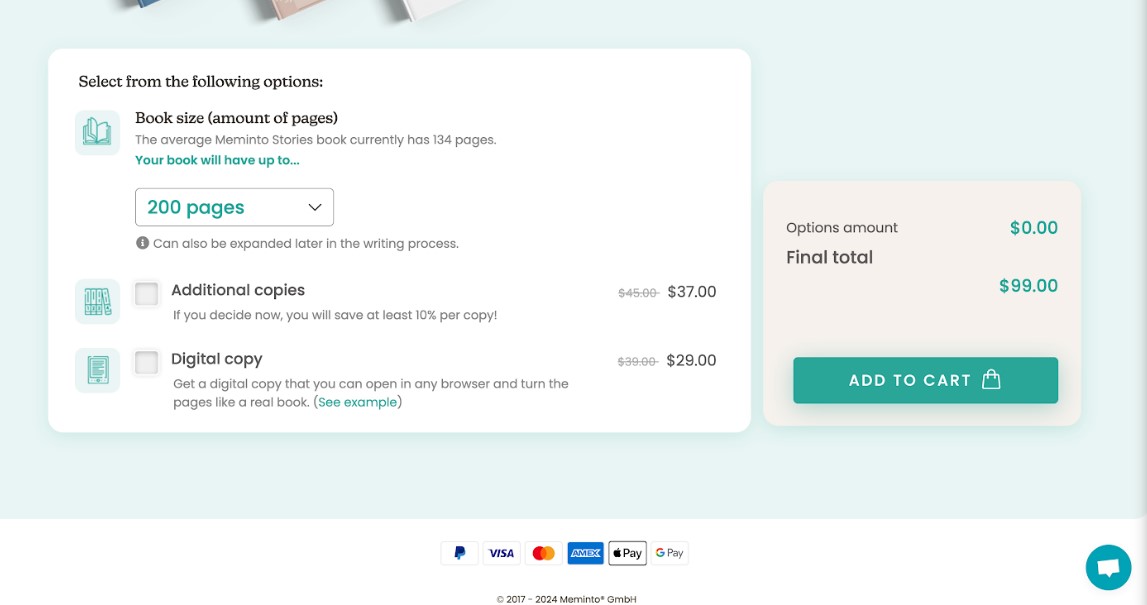Add the book to cart
The height and width of the screenshot is (605, 1147).
[925, 380]
